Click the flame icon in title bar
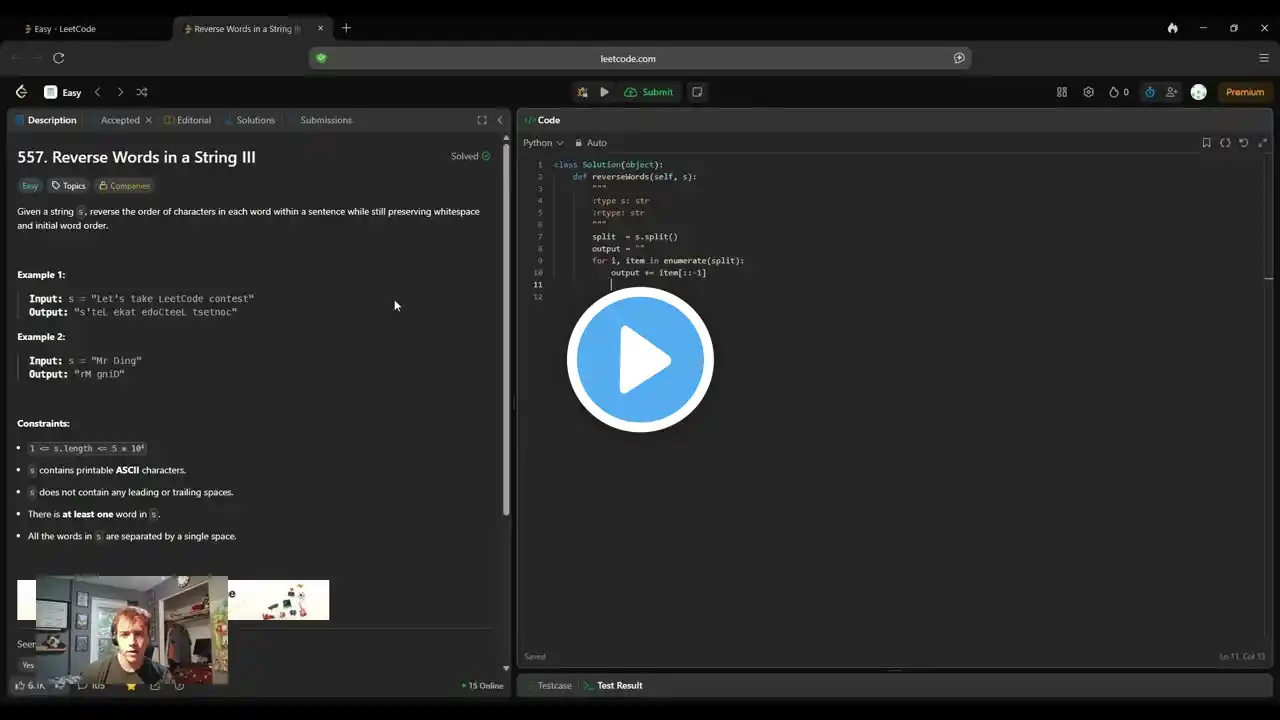Screen dimensions: 1280x720 tap(1172, 28)
